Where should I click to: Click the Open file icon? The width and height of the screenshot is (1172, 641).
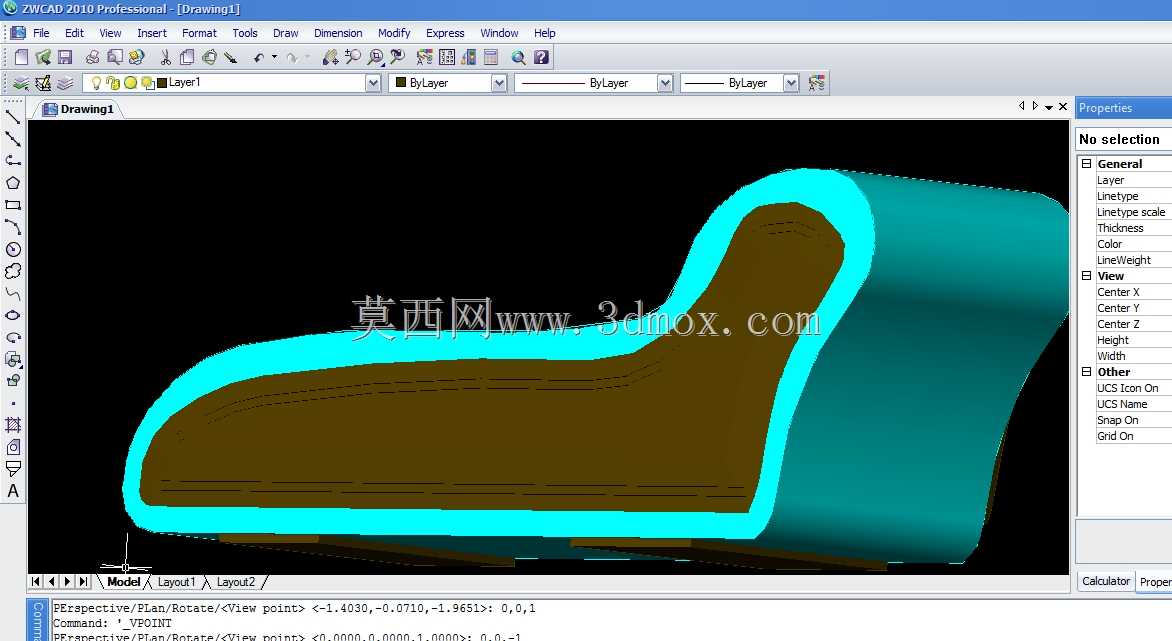[x=43, y=58]
